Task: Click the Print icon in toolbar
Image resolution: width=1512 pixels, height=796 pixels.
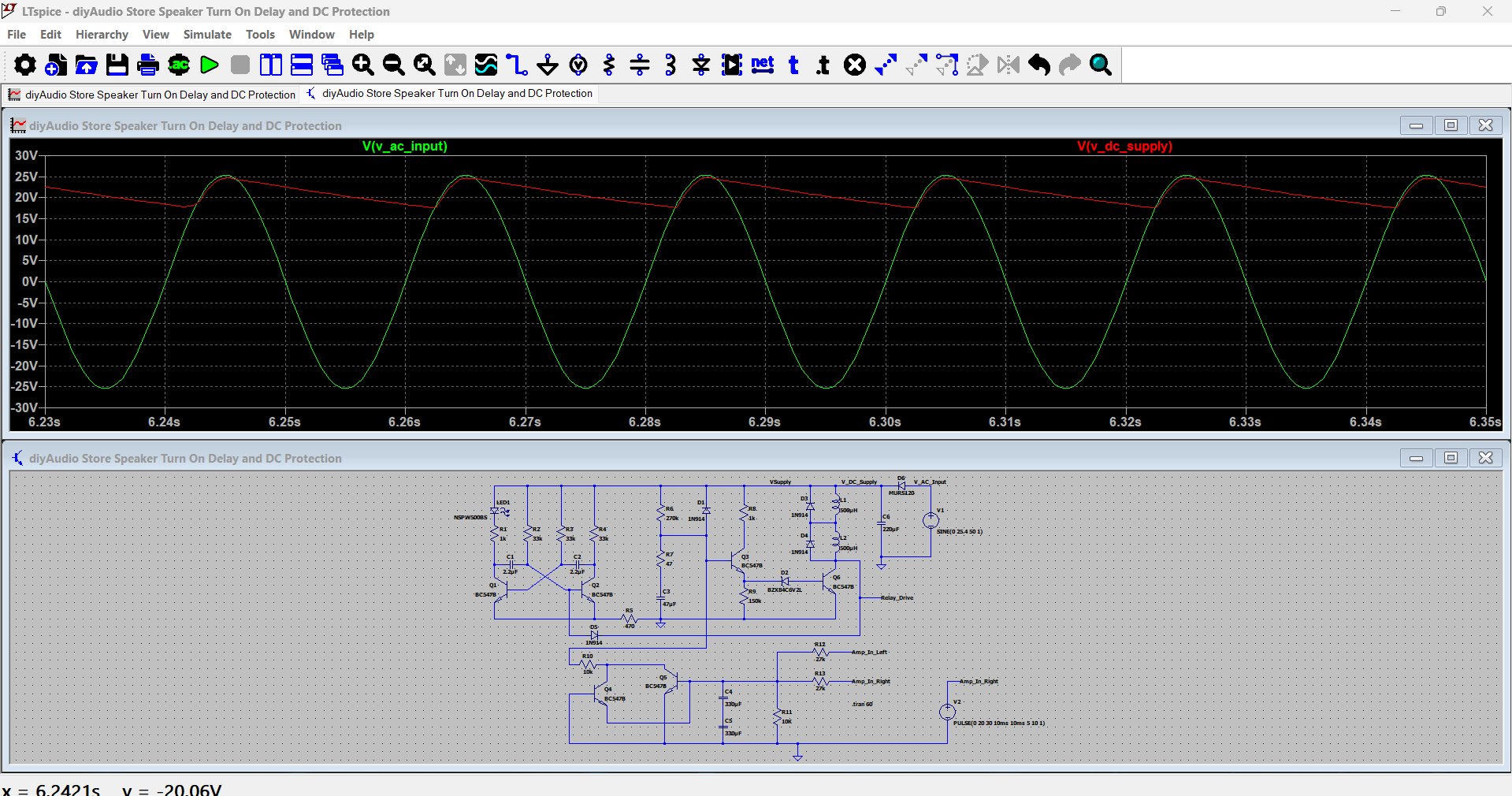Action: (148, 65)
